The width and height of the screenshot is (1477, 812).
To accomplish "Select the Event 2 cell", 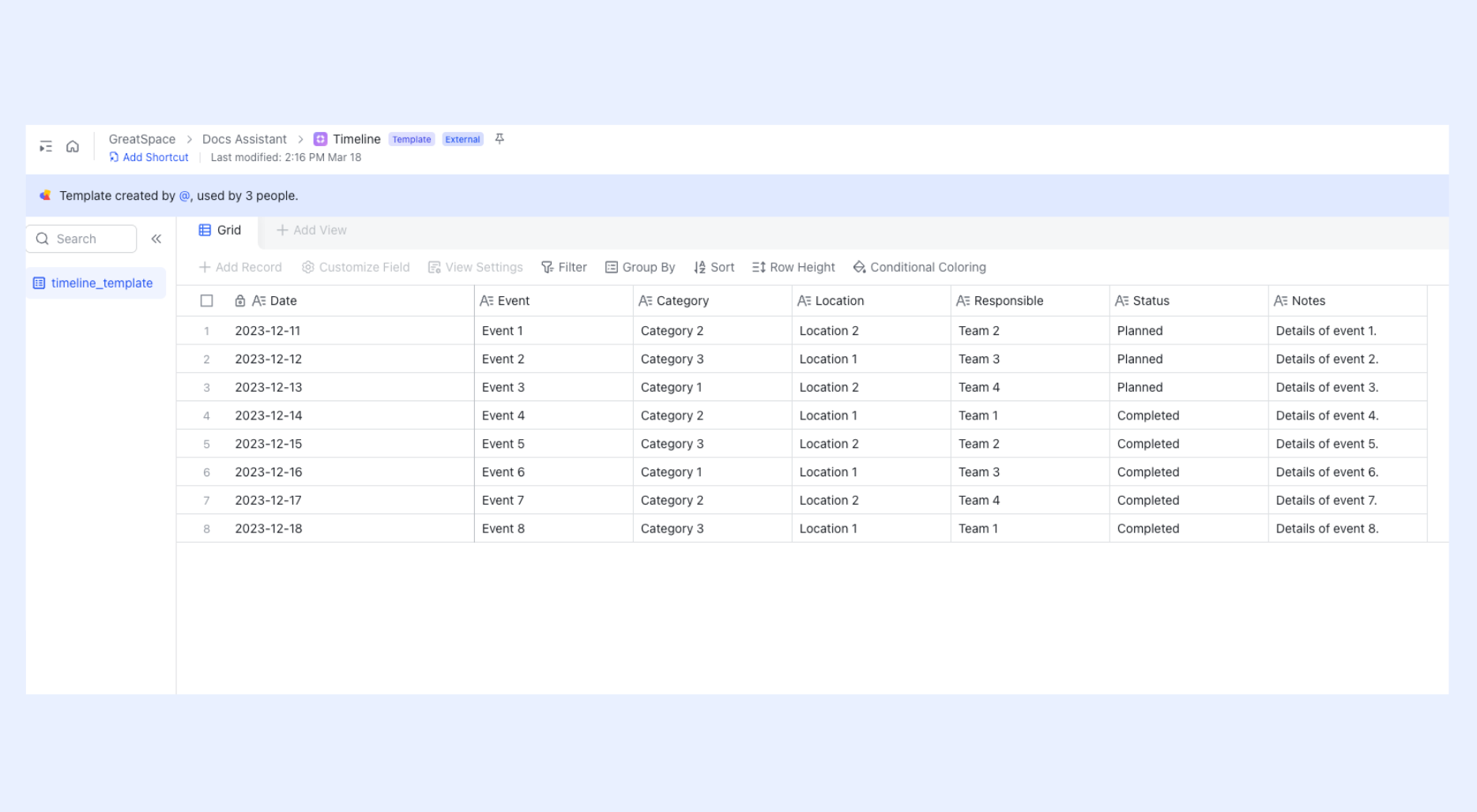I will (554, 359).
